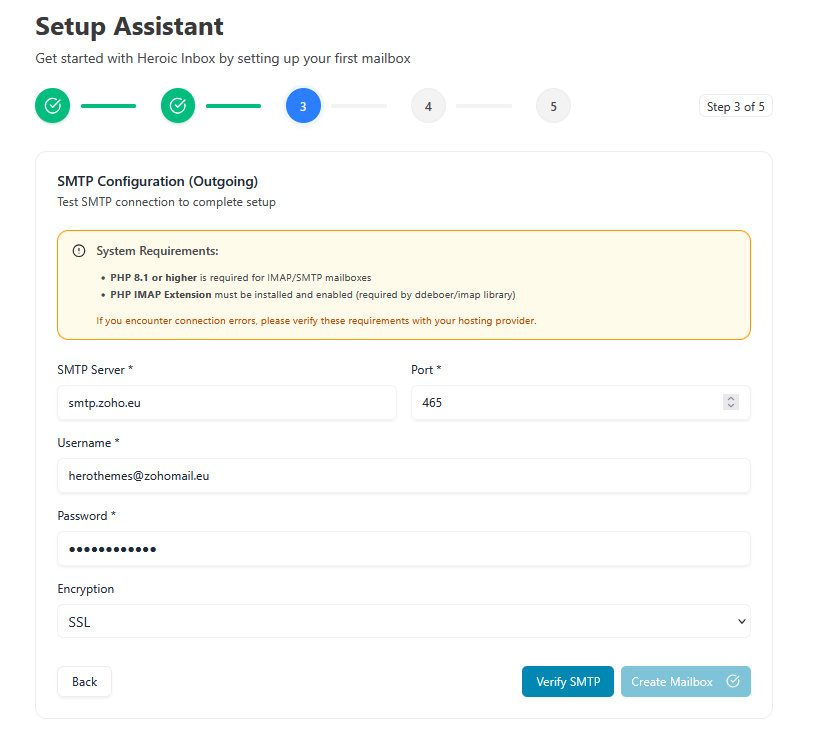The image size is (818, 746).
Task: Click the masked Password input field
Action: [404, 549]
